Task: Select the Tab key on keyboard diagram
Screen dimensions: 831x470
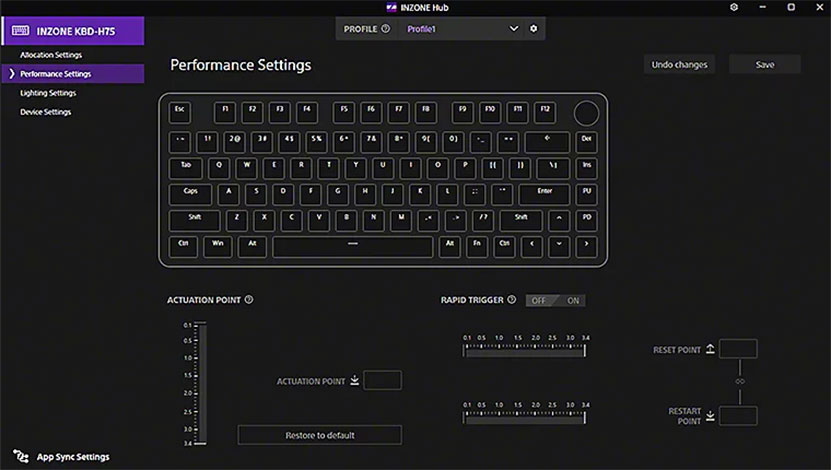Action: pos(186,168)
